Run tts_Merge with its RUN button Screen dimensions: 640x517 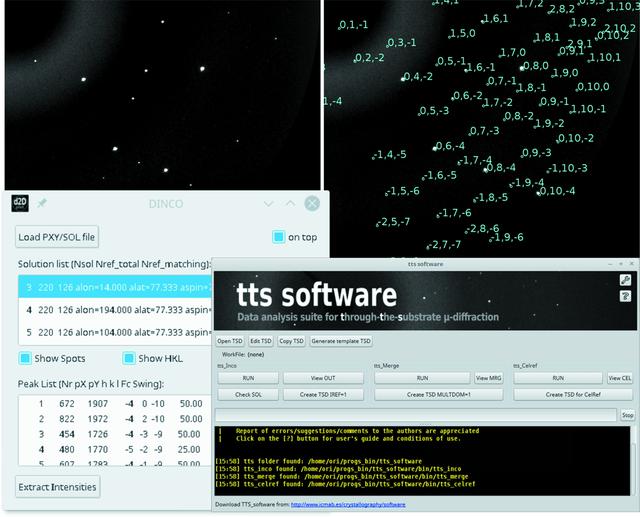(422, 378)
